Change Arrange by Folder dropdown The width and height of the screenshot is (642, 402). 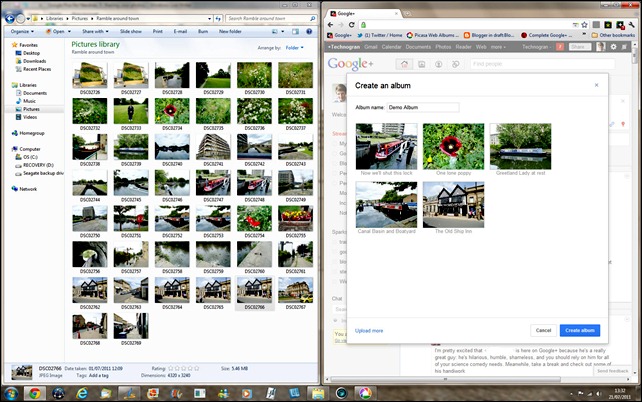point(295,47)
